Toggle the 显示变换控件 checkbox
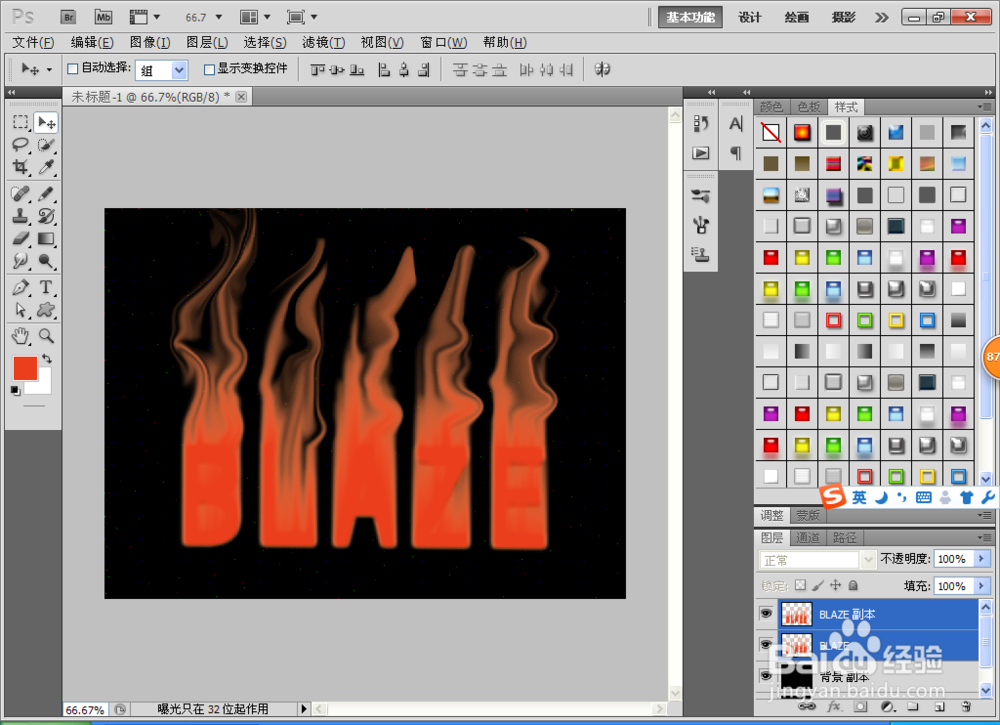 click(x=209, y=69)
